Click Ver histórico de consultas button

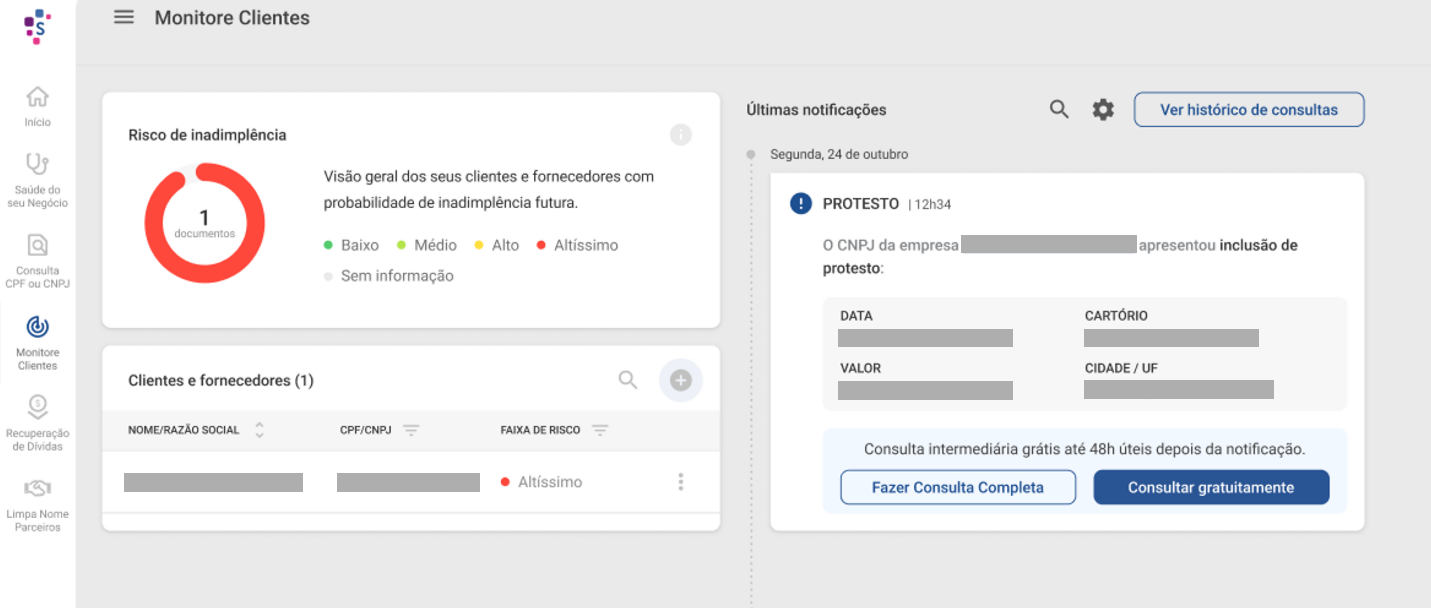(x=1249, y=110)
